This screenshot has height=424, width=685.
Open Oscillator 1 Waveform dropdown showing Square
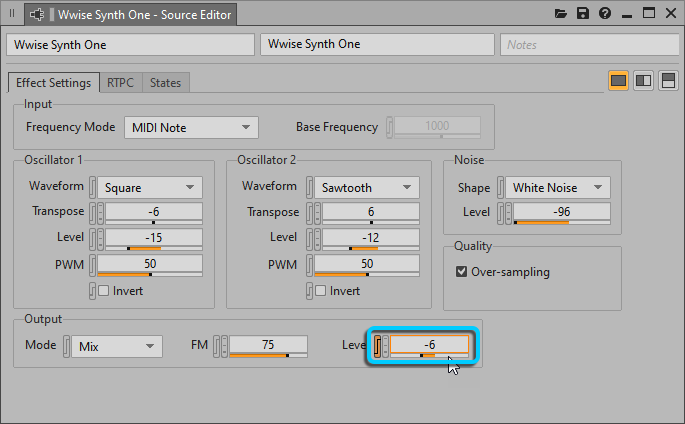150,187
